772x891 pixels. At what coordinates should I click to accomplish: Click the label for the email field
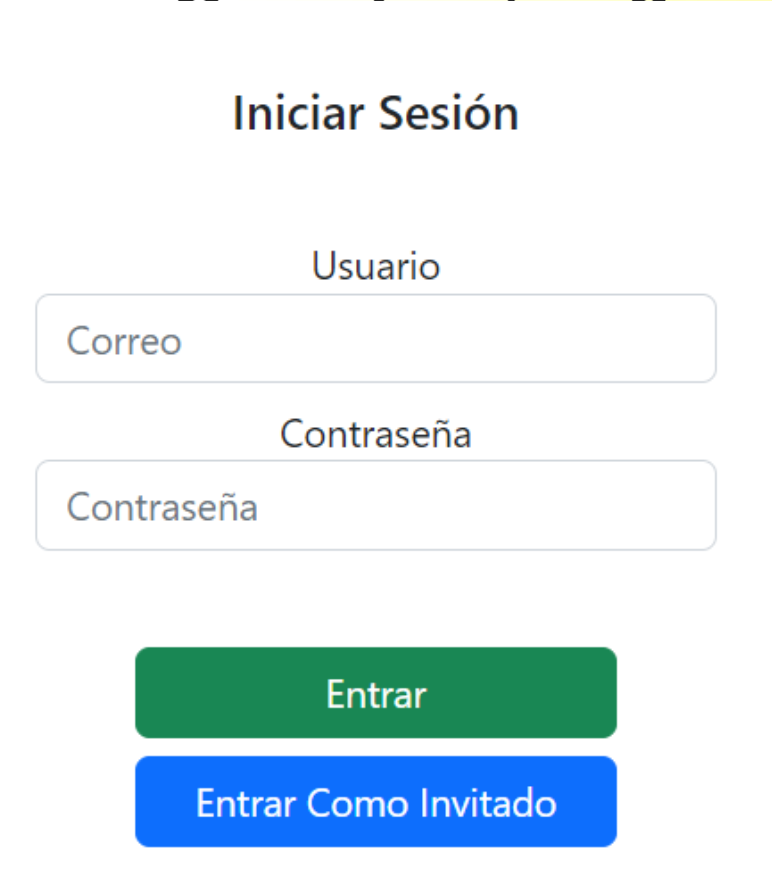376,266
